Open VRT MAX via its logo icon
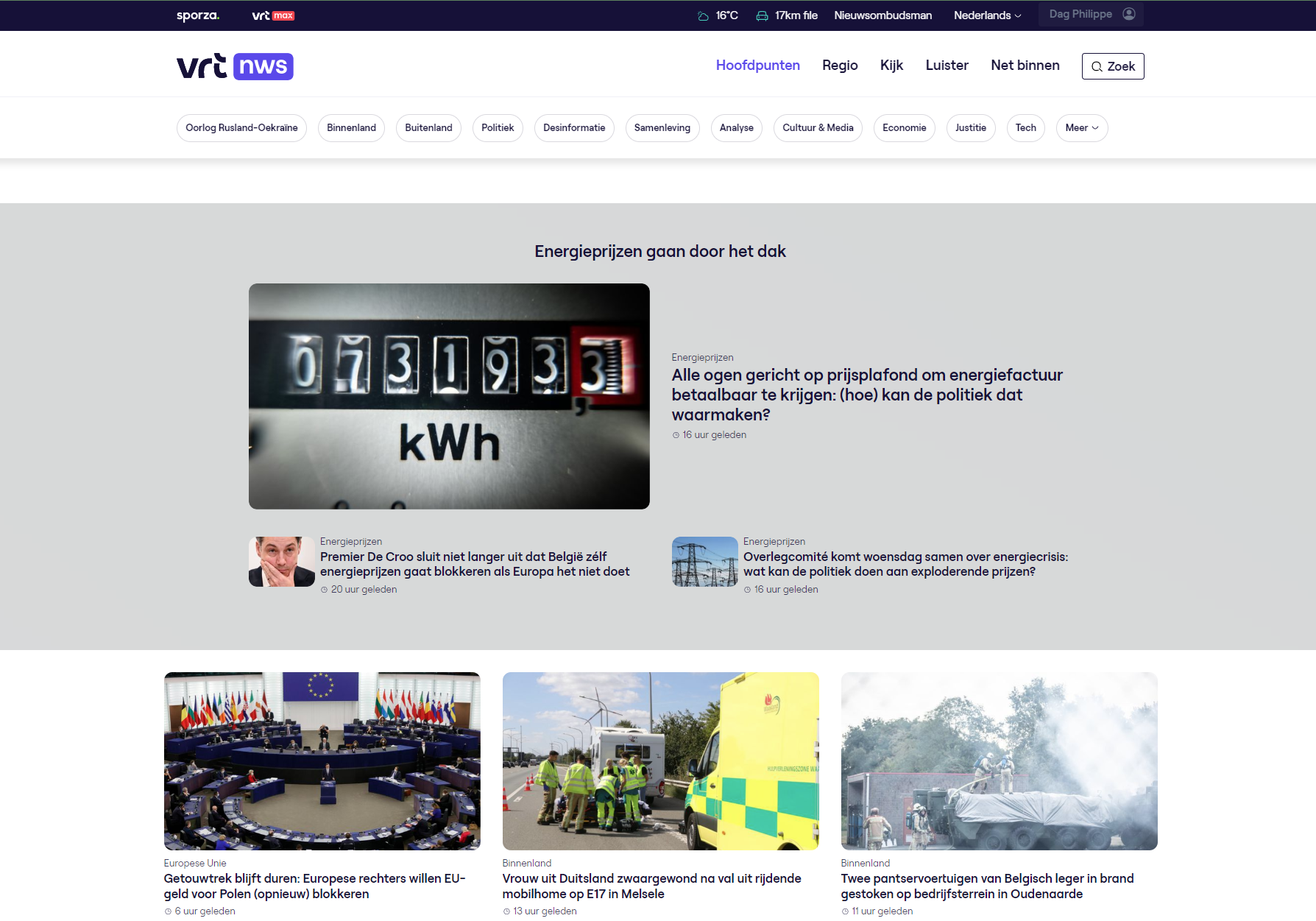This screenshot has width=1316, height=921. pos(272,15)
